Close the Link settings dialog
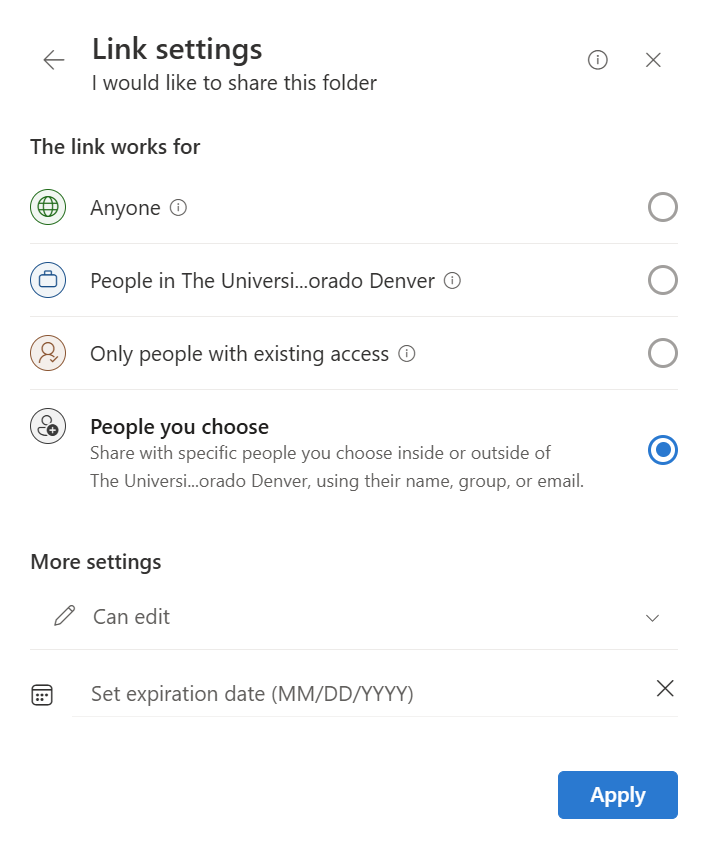Viewport: 709px width, 848px height. click(x=653, y=60)
